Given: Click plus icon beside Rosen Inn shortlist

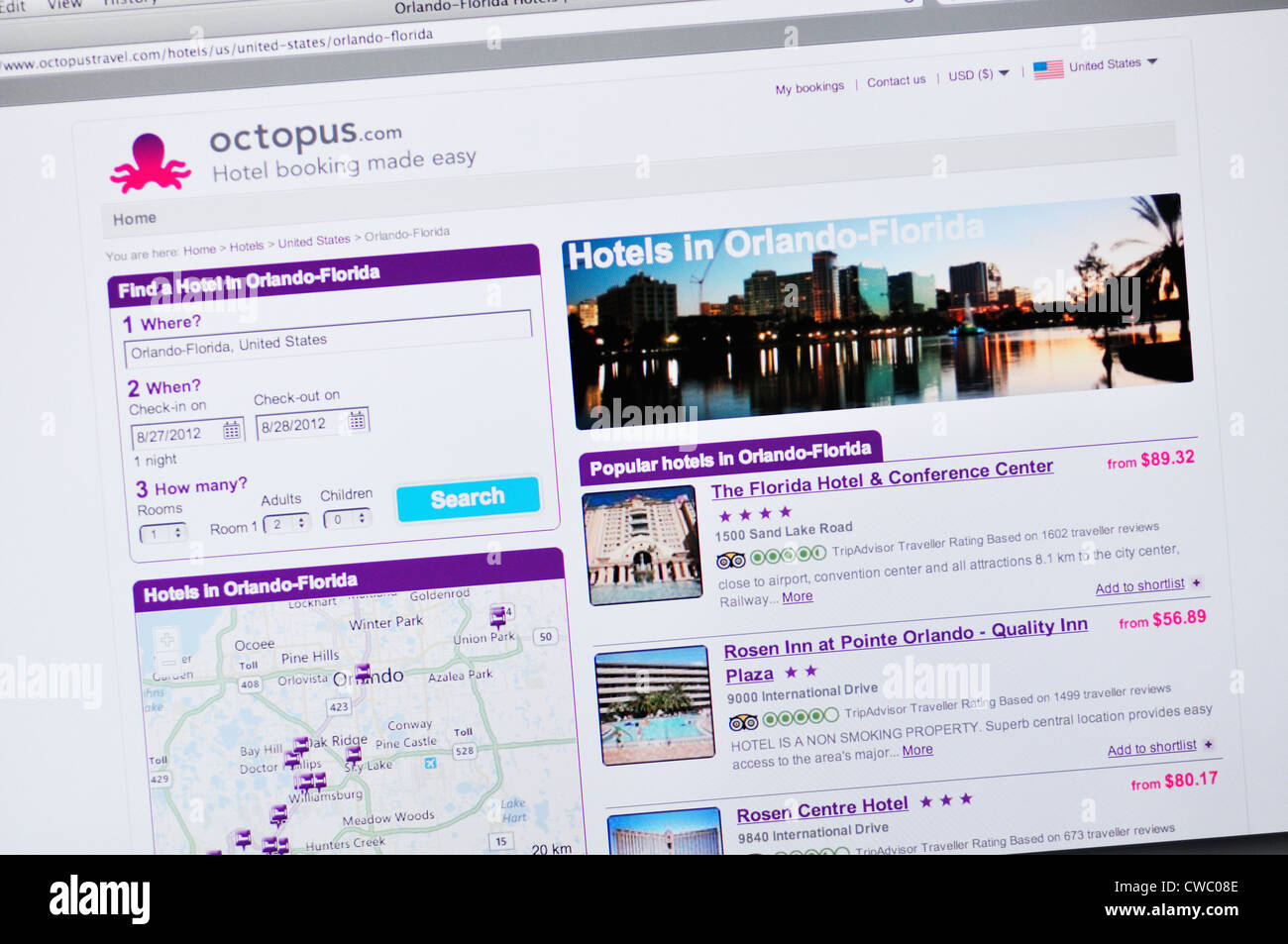Looking at the screenshot, I should click(1208, 744).
